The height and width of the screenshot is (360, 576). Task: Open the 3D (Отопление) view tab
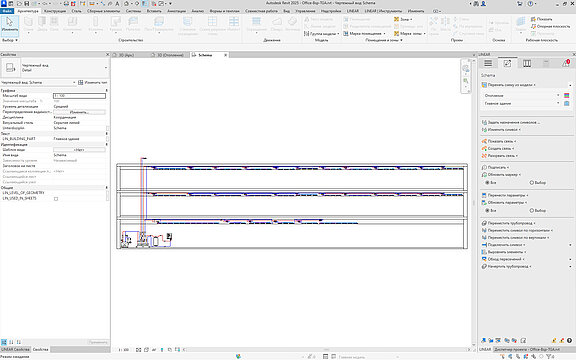[168, 55]
